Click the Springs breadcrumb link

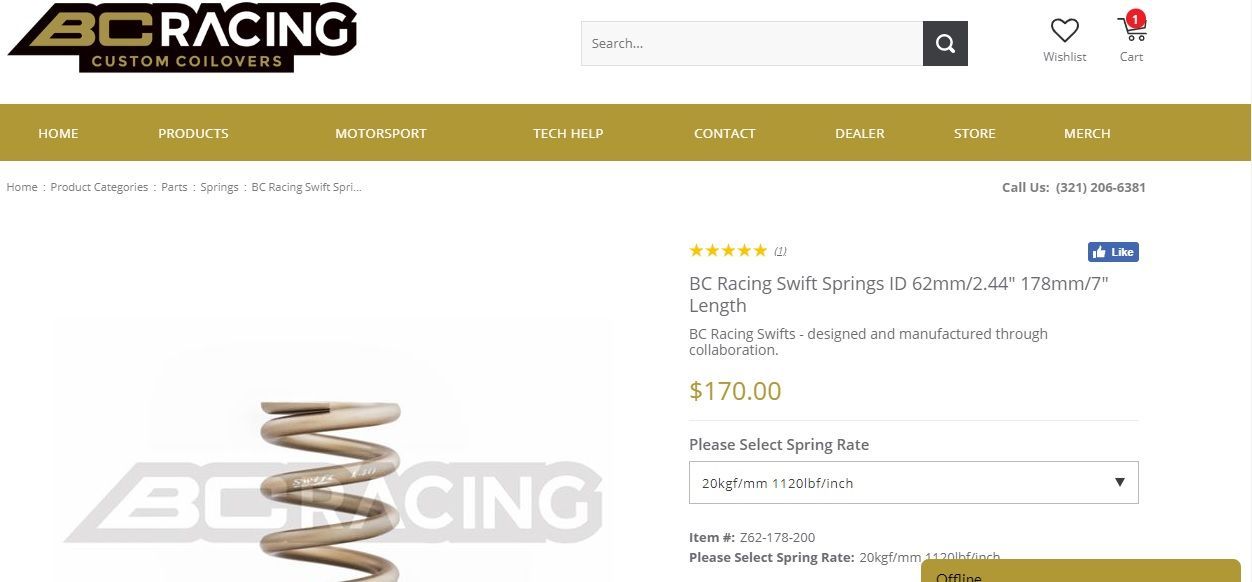coord(219,187)
